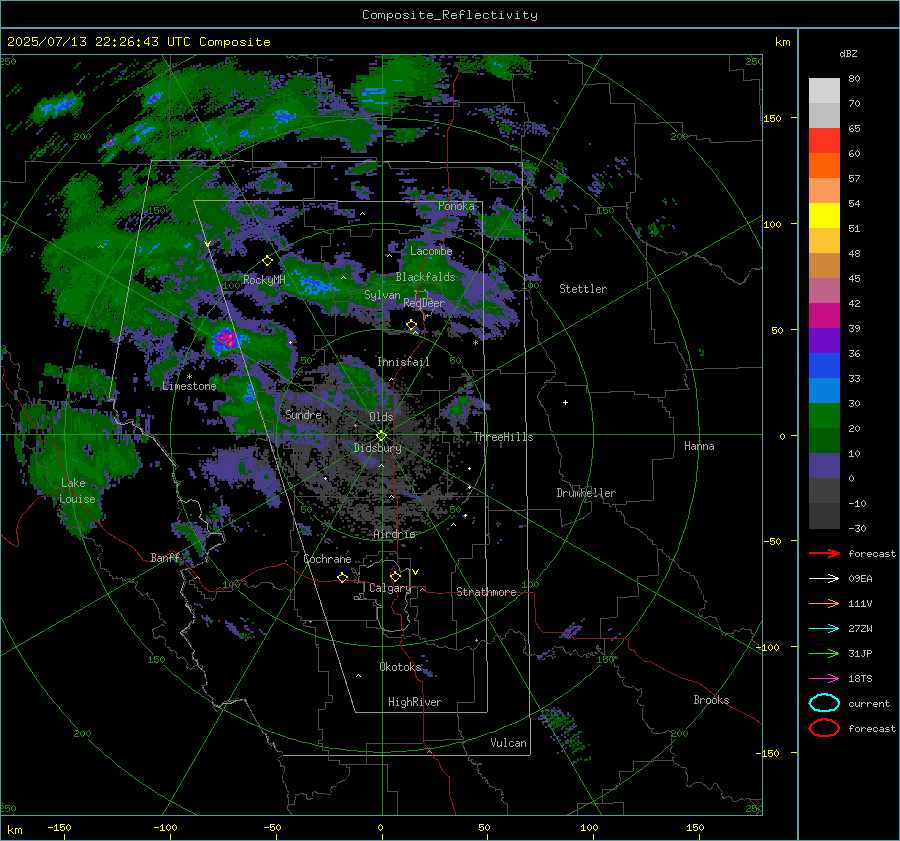Click the -50 tick on right axis

773,541
